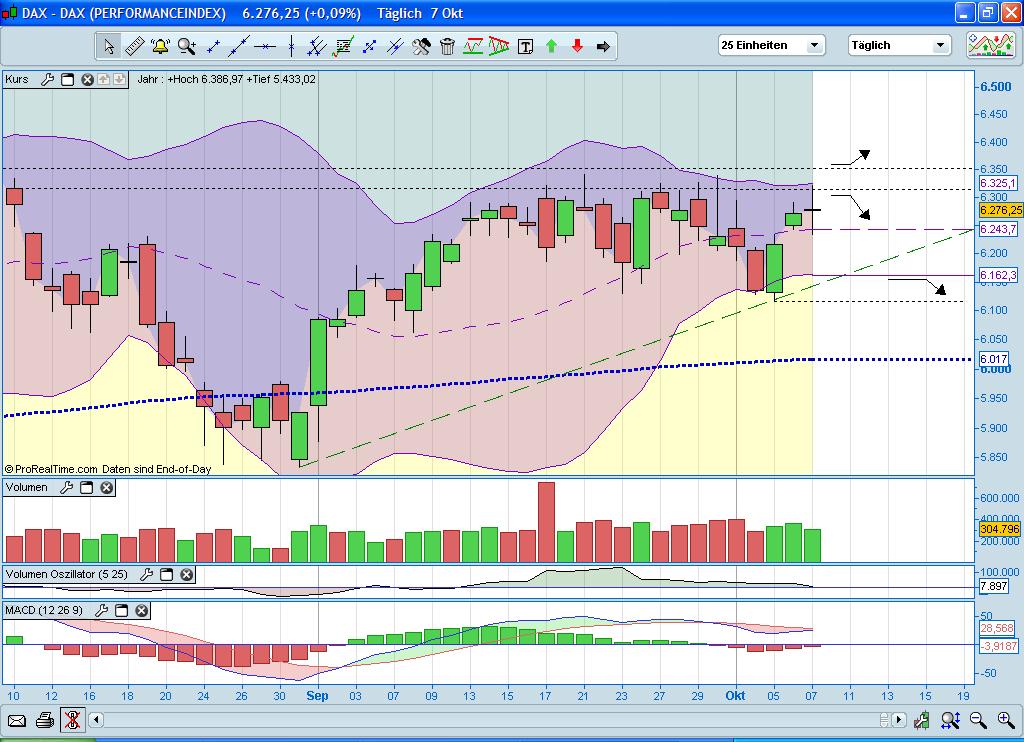Click the zoom out magnifier at bottom
The width and height of the screenshot is (1024, 742).
(x=978, y=720)
